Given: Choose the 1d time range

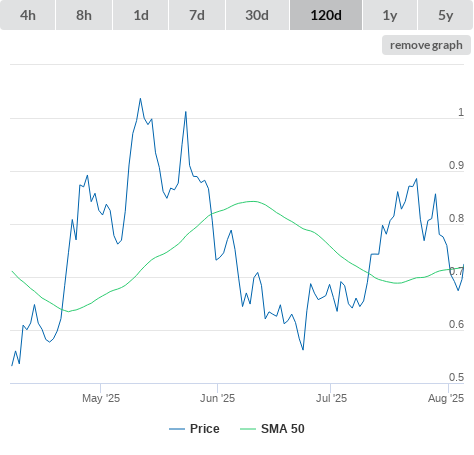Looking at the screenshot, I should (141, 15).
